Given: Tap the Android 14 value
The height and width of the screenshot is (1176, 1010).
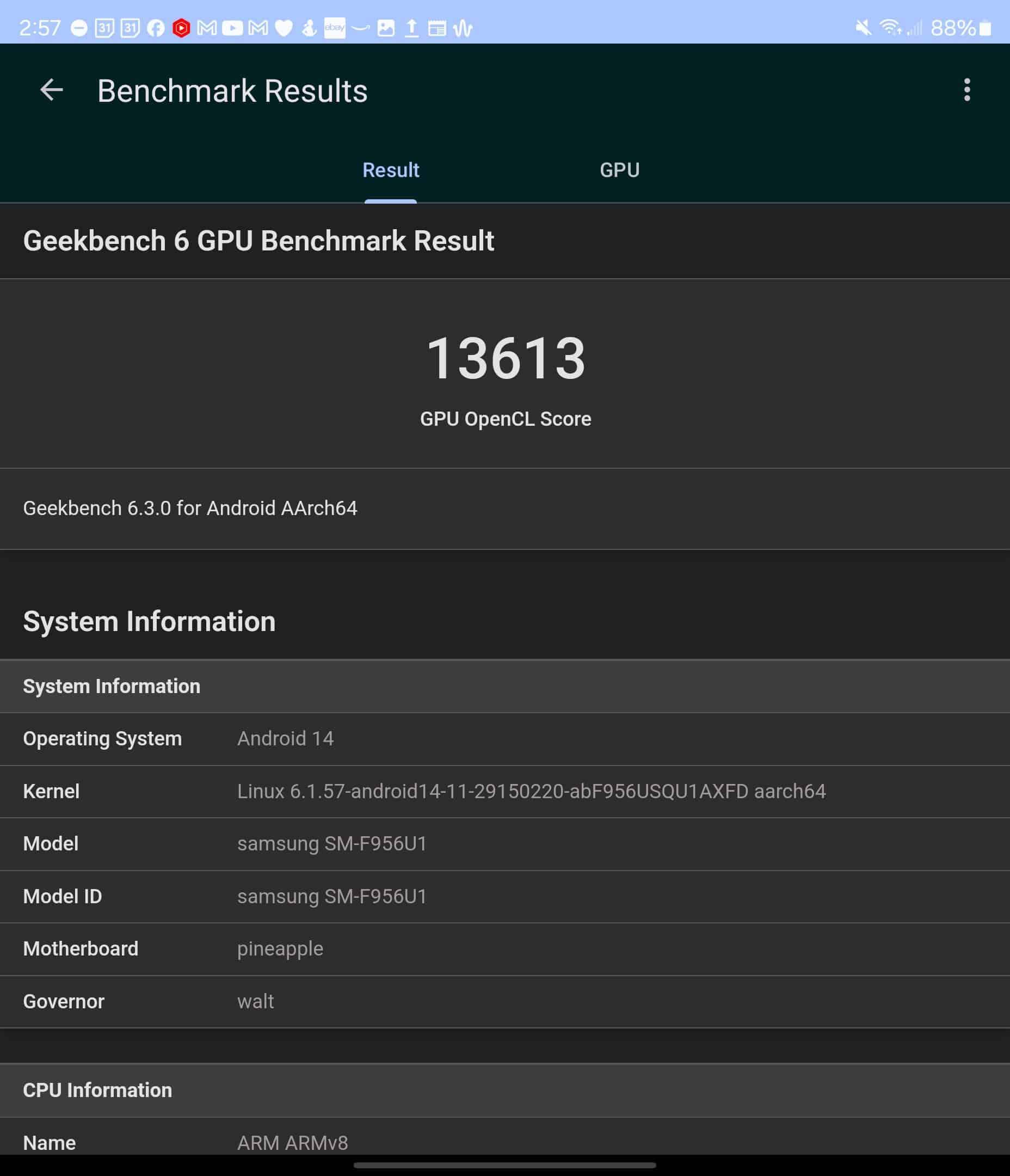Looking at the screenshot, I should pyautogui.click(x=285, y=738).
